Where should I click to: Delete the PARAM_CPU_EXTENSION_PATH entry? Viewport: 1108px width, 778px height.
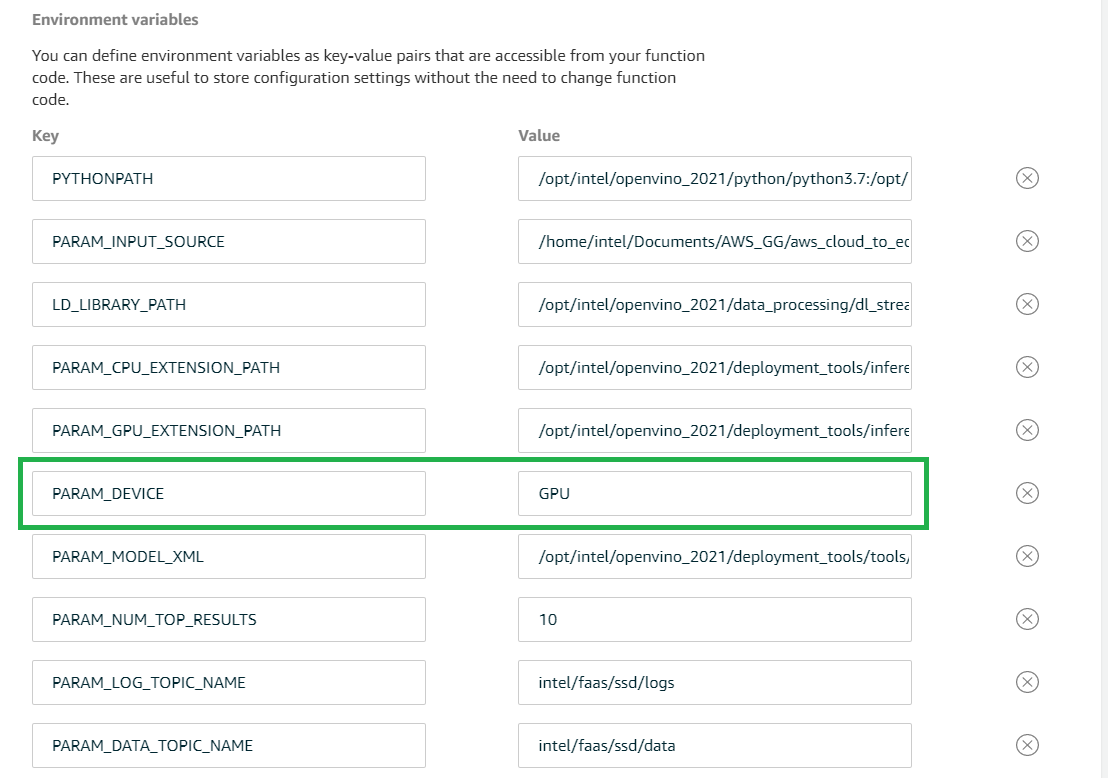point(1027,367)
